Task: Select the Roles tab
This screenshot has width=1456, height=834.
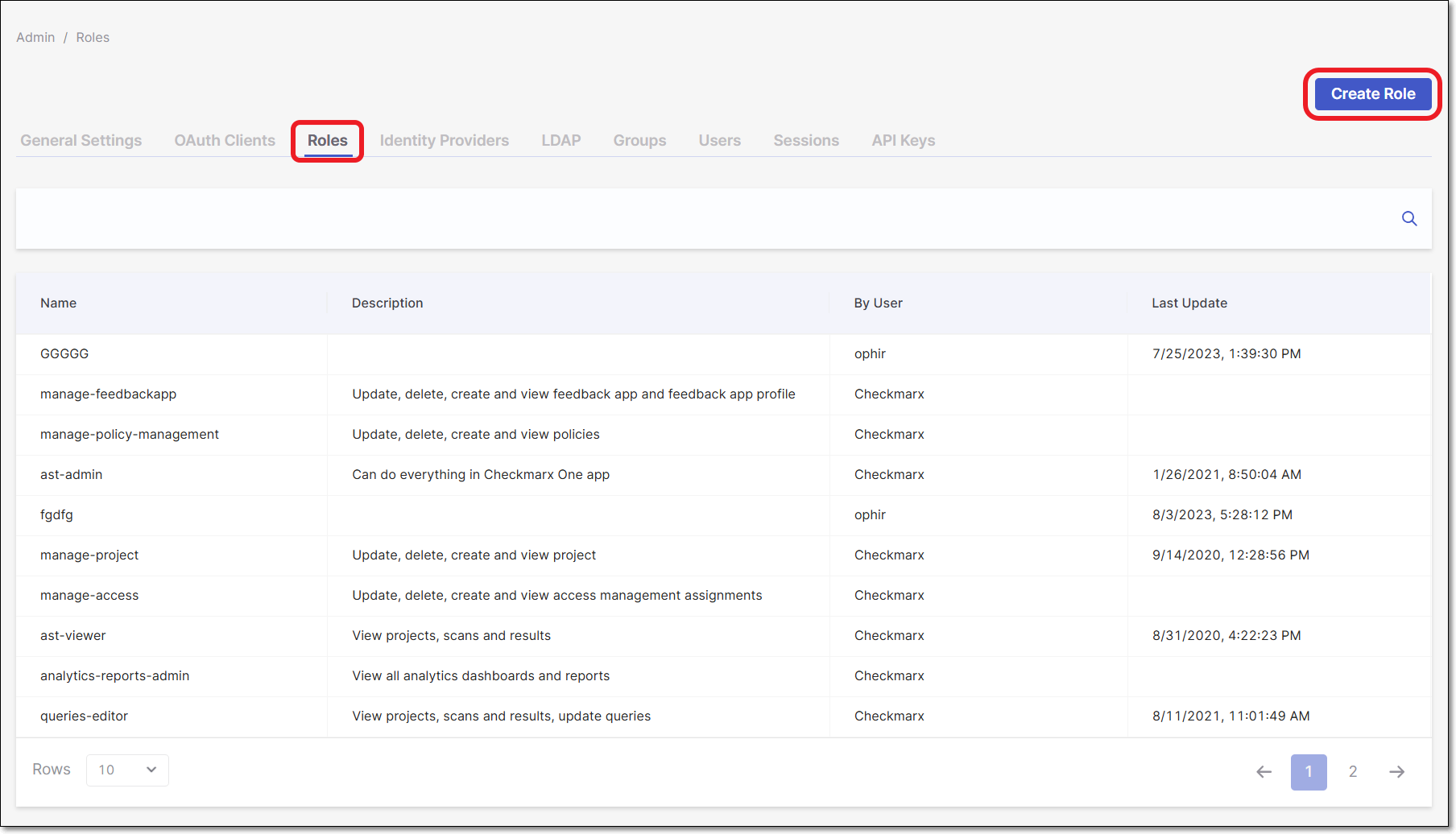Action: click(x=328, y=141)
